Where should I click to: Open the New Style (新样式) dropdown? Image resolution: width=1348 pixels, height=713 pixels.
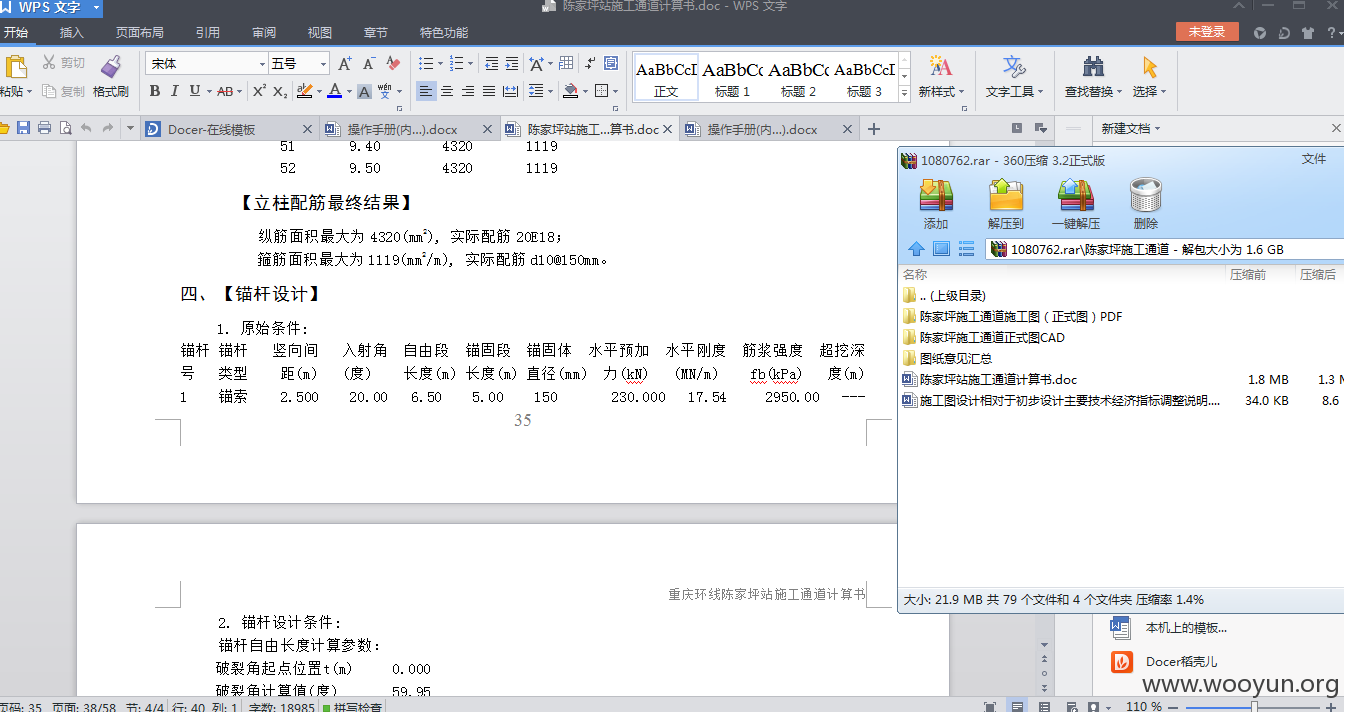point(941,91)
